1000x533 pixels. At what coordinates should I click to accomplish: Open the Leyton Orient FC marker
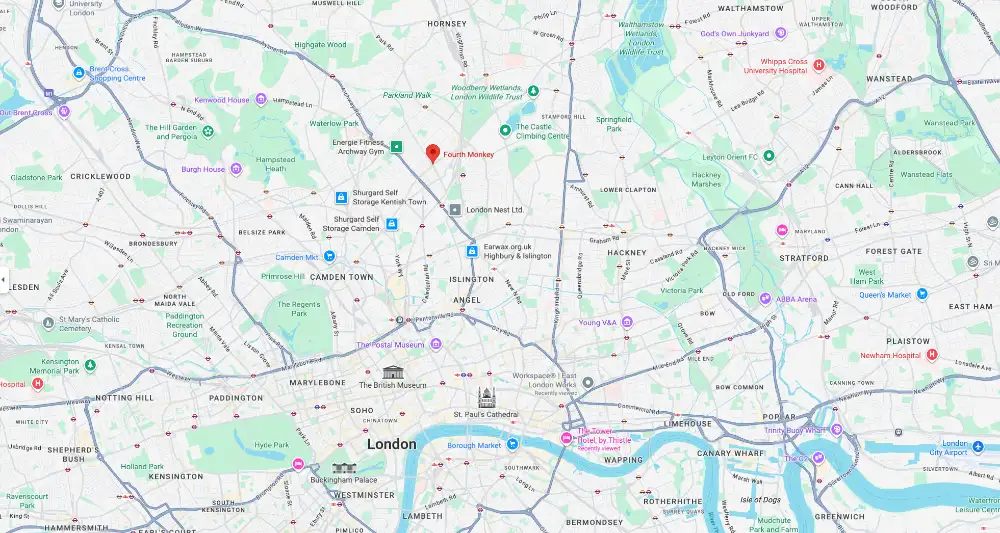click(x=769, y=156)
